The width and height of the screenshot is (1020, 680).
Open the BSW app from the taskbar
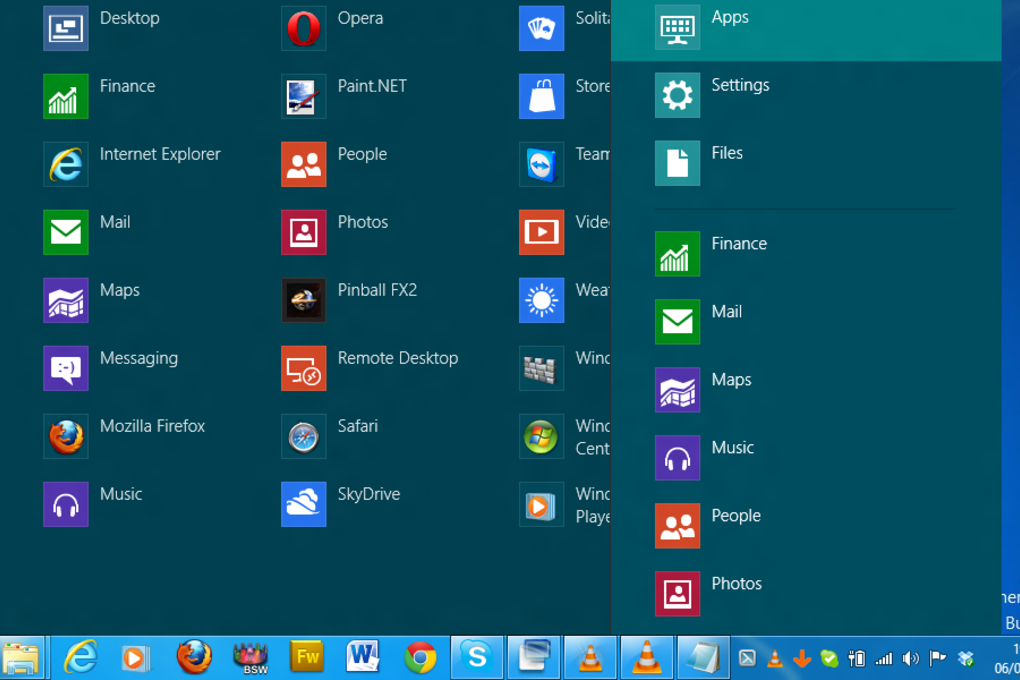250,658
